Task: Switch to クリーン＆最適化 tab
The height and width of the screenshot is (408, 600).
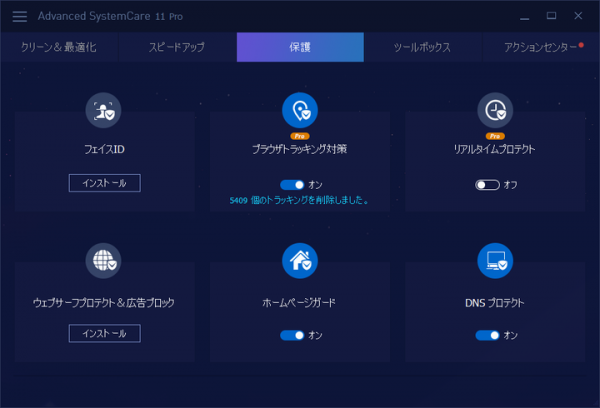Action: coord(59,47)
